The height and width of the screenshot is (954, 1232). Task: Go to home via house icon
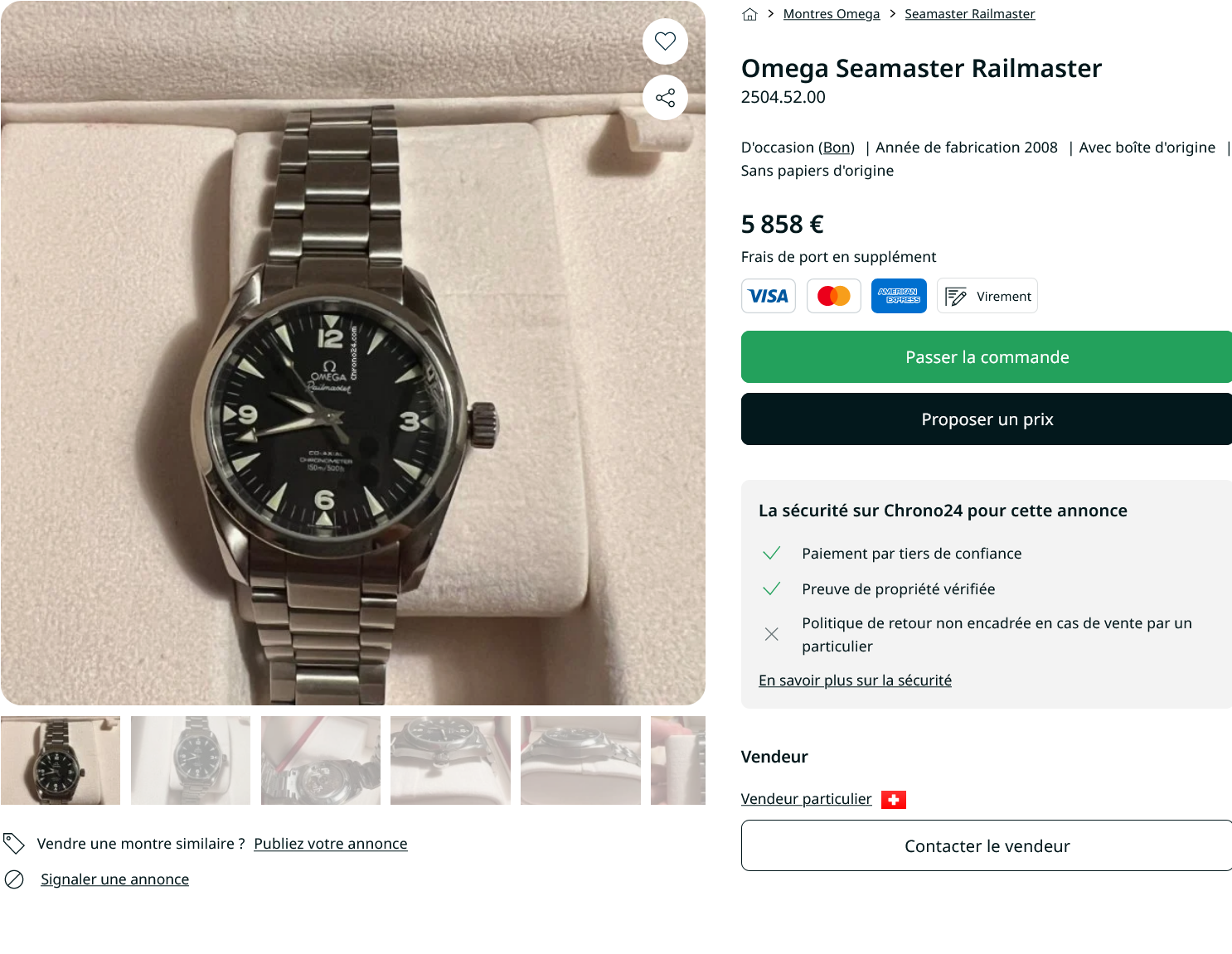(750, 14)
